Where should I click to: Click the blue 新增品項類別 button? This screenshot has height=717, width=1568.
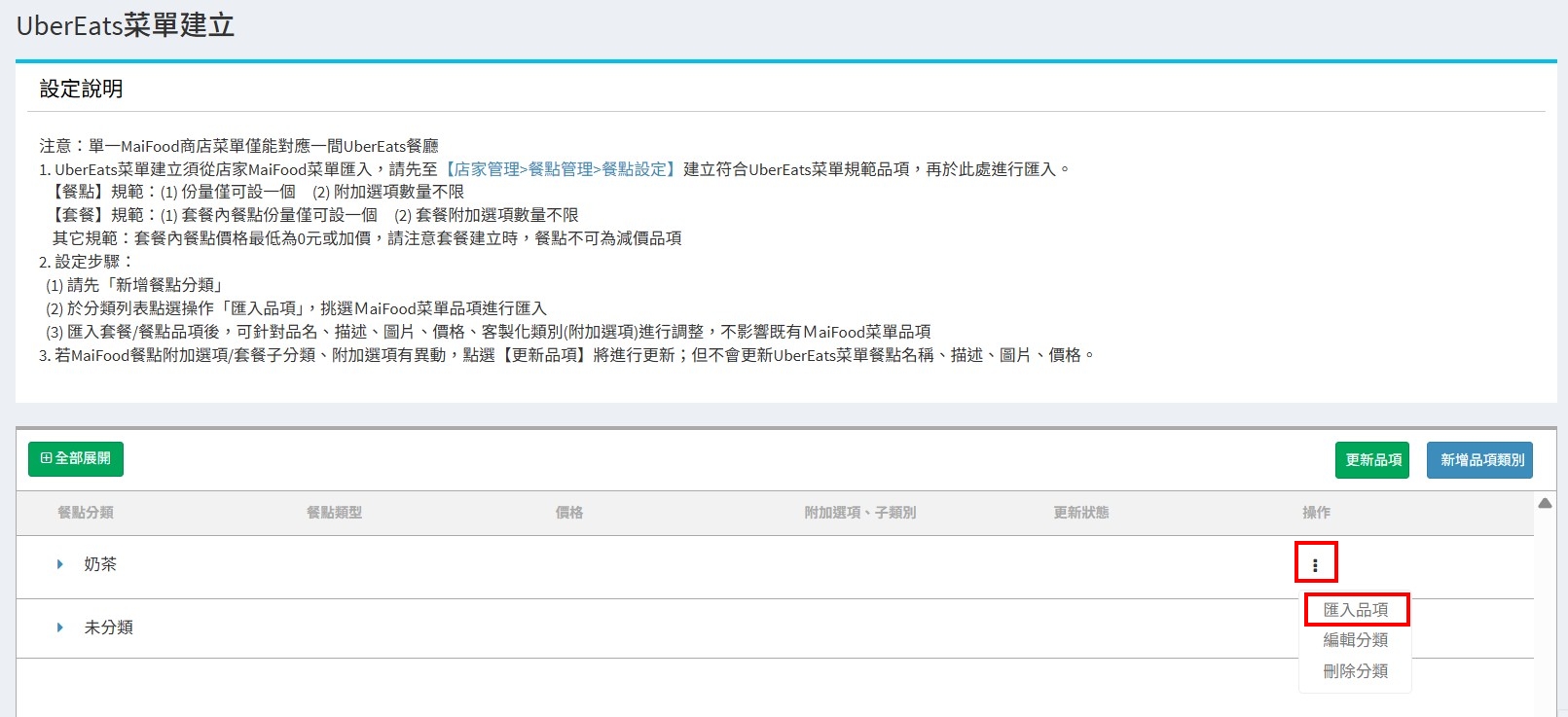[x=1479, y=460]
